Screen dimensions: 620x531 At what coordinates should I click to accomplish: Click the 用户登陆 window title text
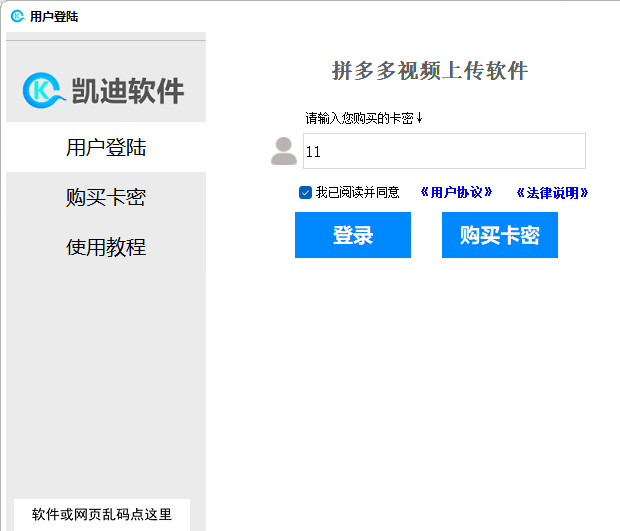[54, 17]
